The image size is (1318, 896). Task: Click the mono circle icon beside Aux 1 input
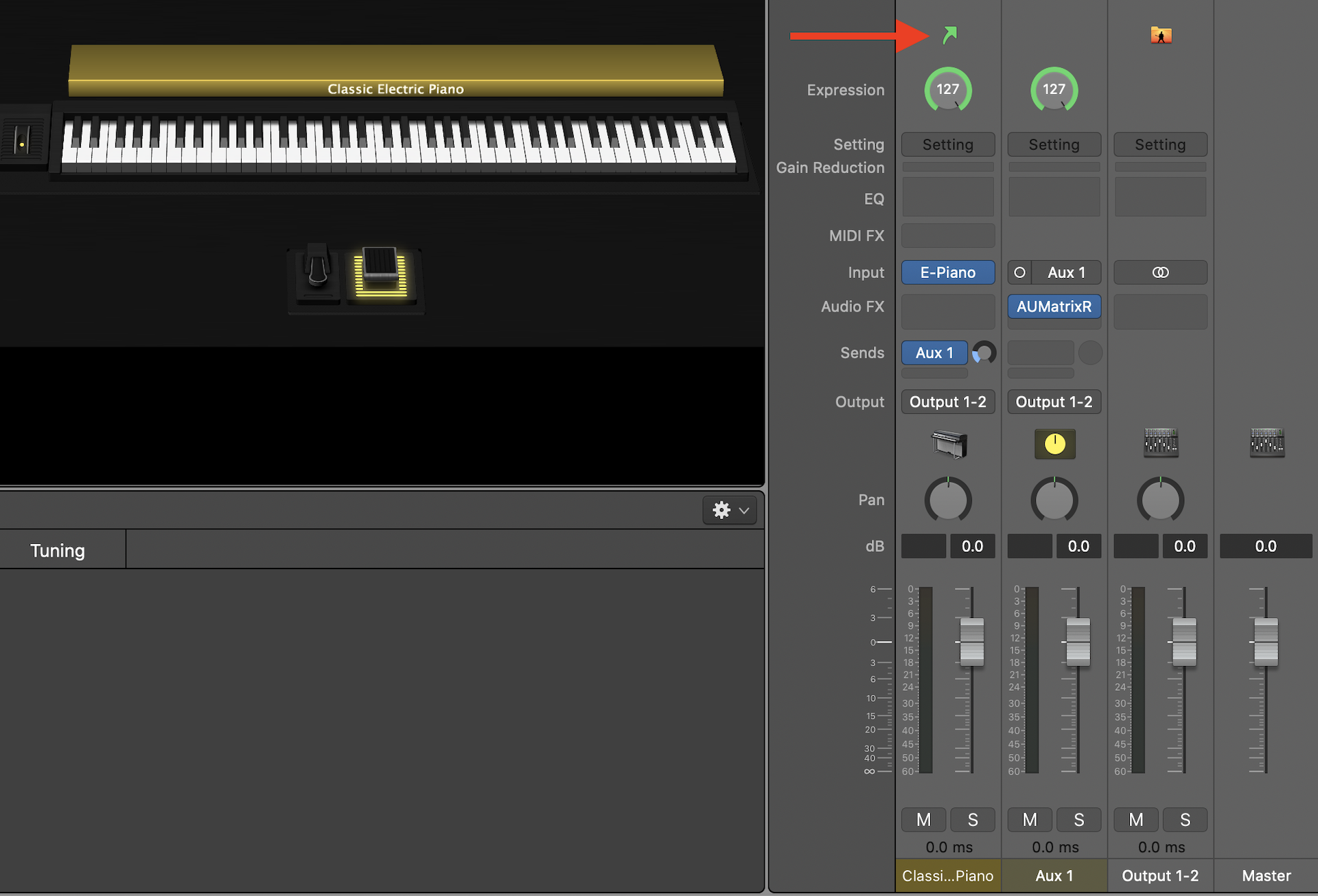tap(1020, 273)
